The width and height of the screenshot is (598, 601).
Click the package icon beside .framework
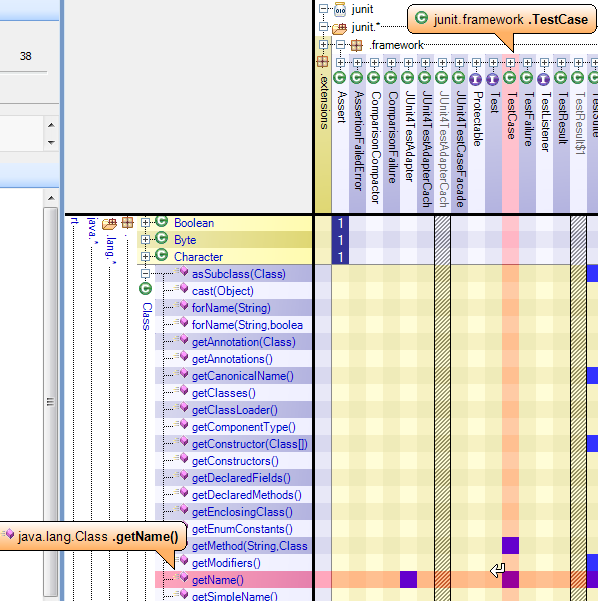(x=357, y=45)
